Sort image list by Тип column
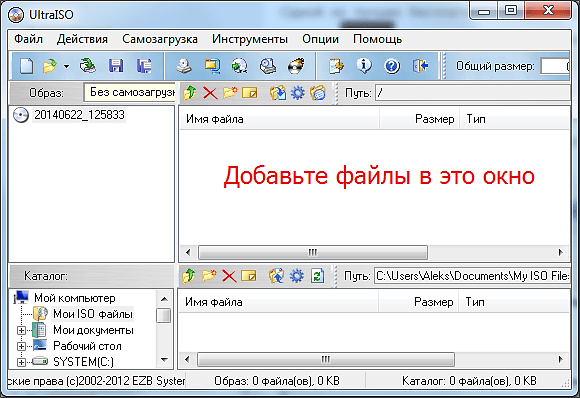Screen dimensions: 580x398 [x=514, y=119]
